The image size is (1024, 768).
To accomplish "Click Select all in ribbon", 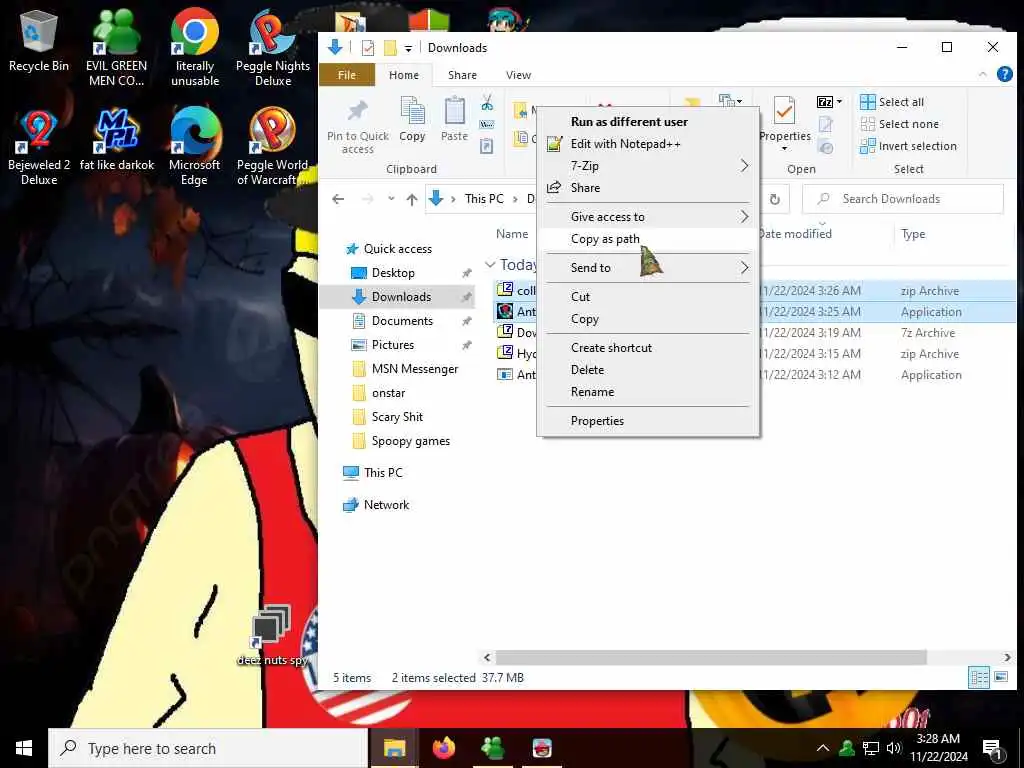I will click(892, 102).
